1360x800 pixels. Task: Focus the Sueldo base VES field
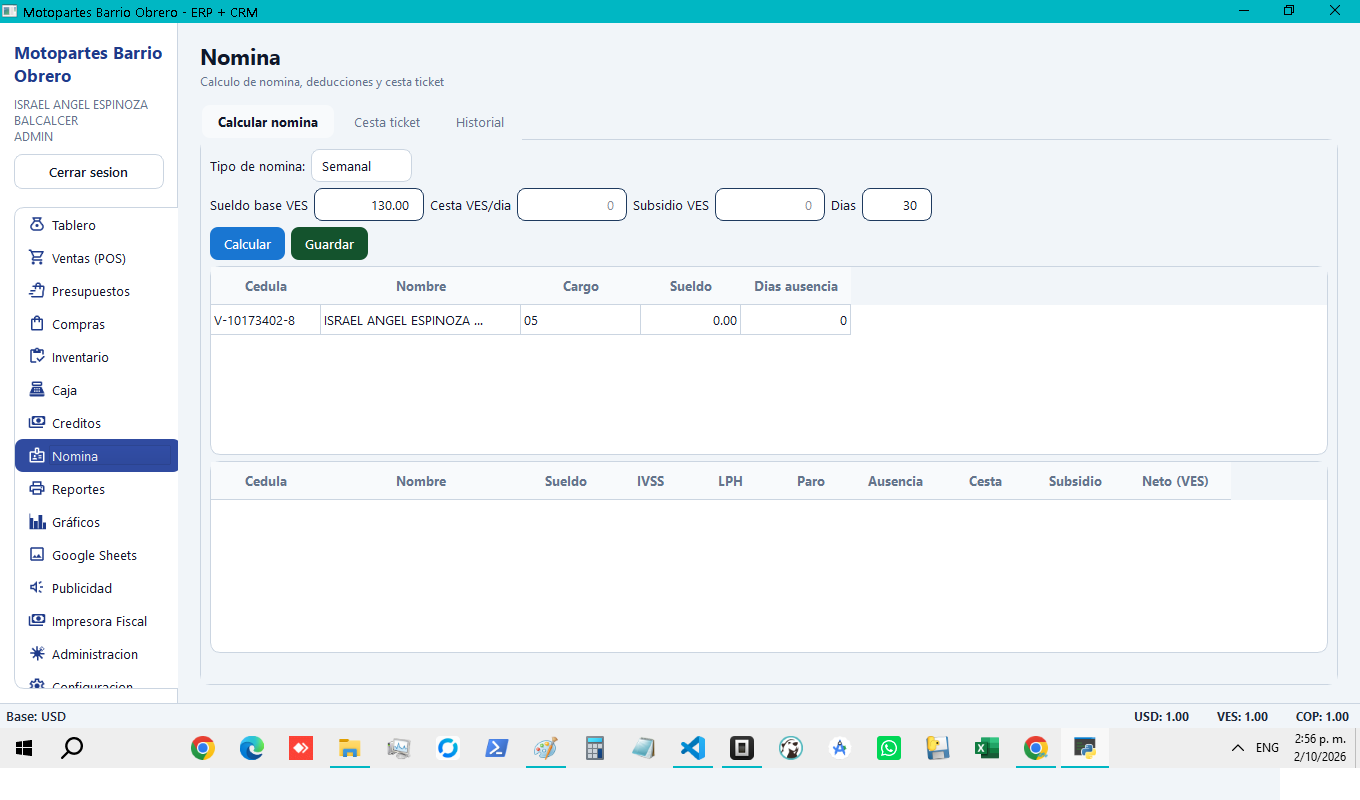point(369,205)
